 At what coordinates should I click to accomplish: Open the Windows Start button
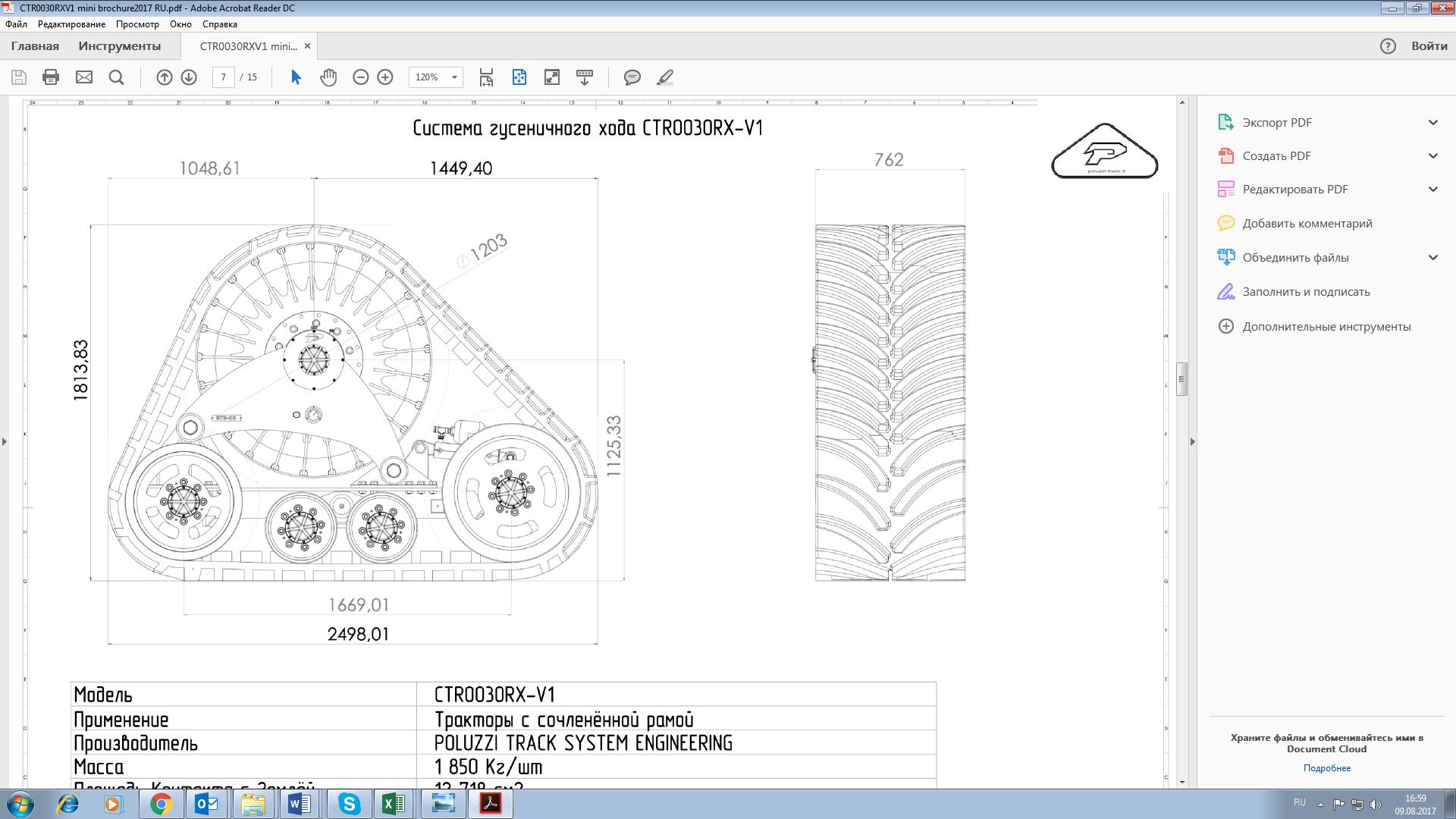20,804
